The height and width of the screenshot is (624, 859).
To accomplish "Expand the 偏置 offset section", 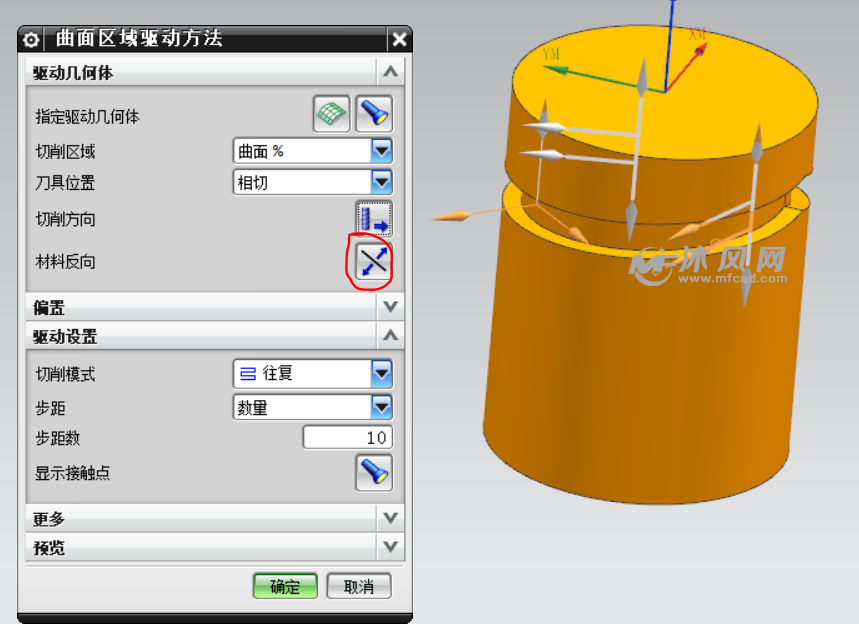I will tap(390, 307).
